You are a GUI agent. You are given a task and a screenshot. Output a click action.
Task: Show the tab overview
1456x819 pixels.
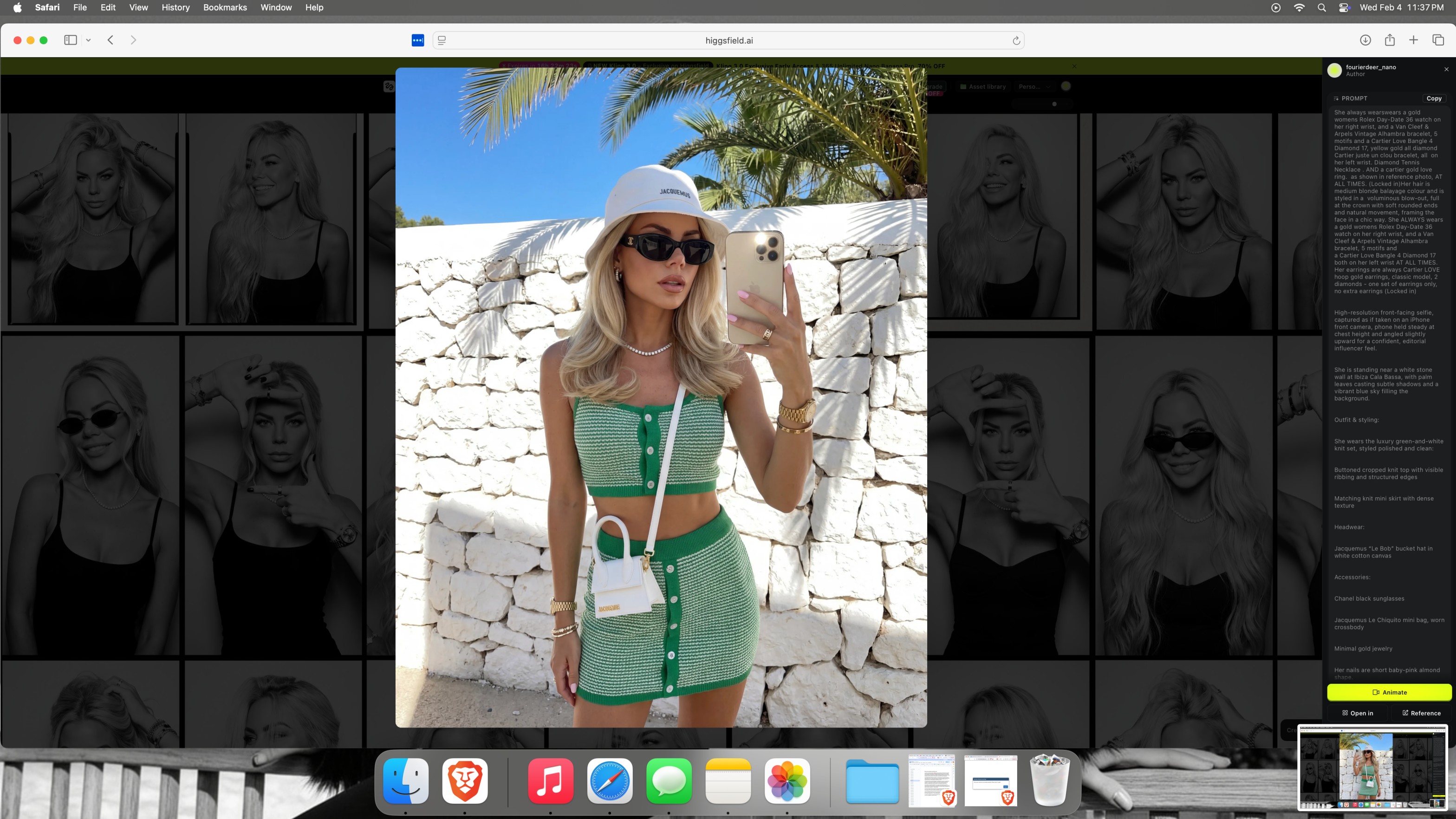(1438, 40)
